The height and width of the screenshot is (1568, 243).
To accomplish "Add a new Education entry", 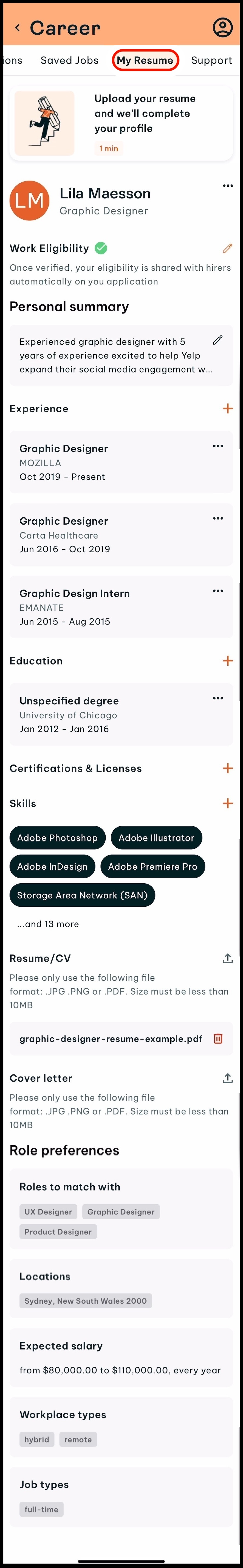I will [x=227, y=660].
